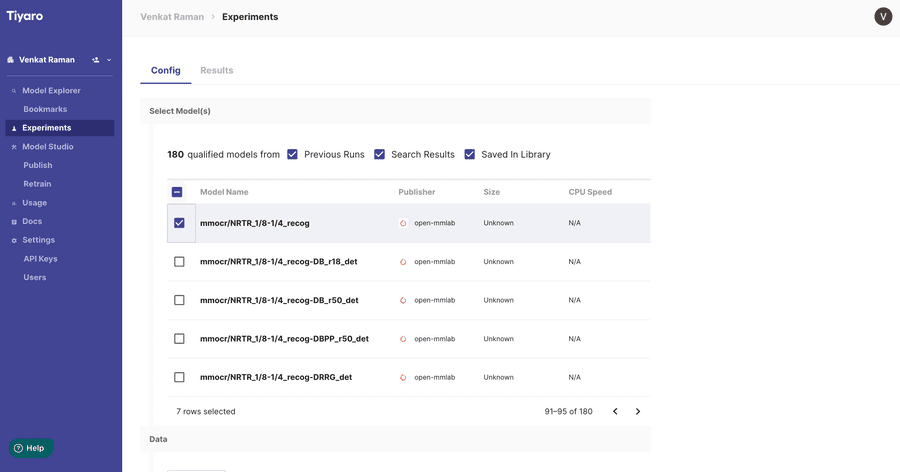
Task: Go to Model Studio page
Action: point(48,147)
